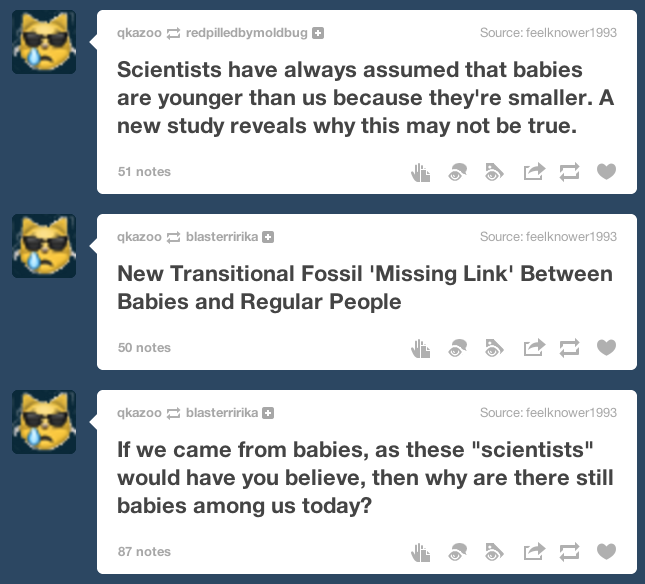Show the 87 notes on third post
The height and width of the screenshot is (584, 645).
[x=144, y=552]
